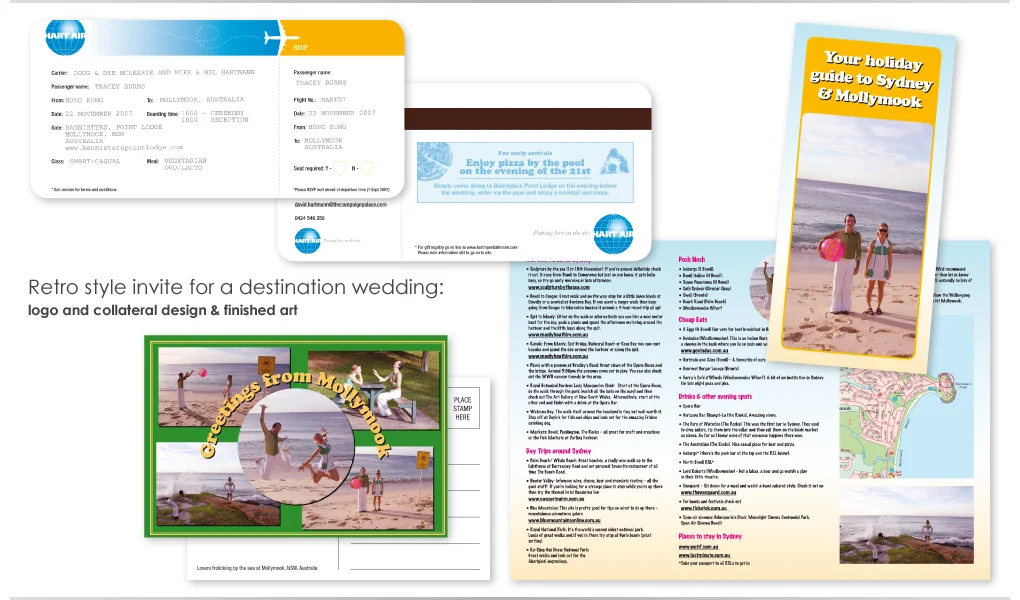Screen dimensions: 1020x600
Task: Click the 'VEGETARIAN OVO/LACTO' meal text
Action: 185,164
